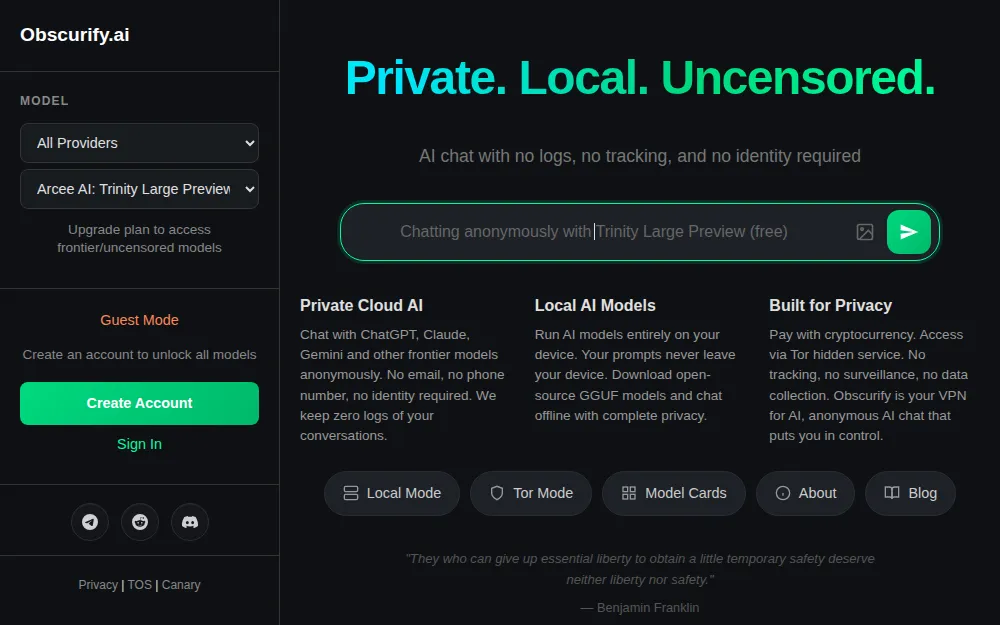Click the Obscurify.ai logo title
1000x625 pixels.
tap(75, 35)
